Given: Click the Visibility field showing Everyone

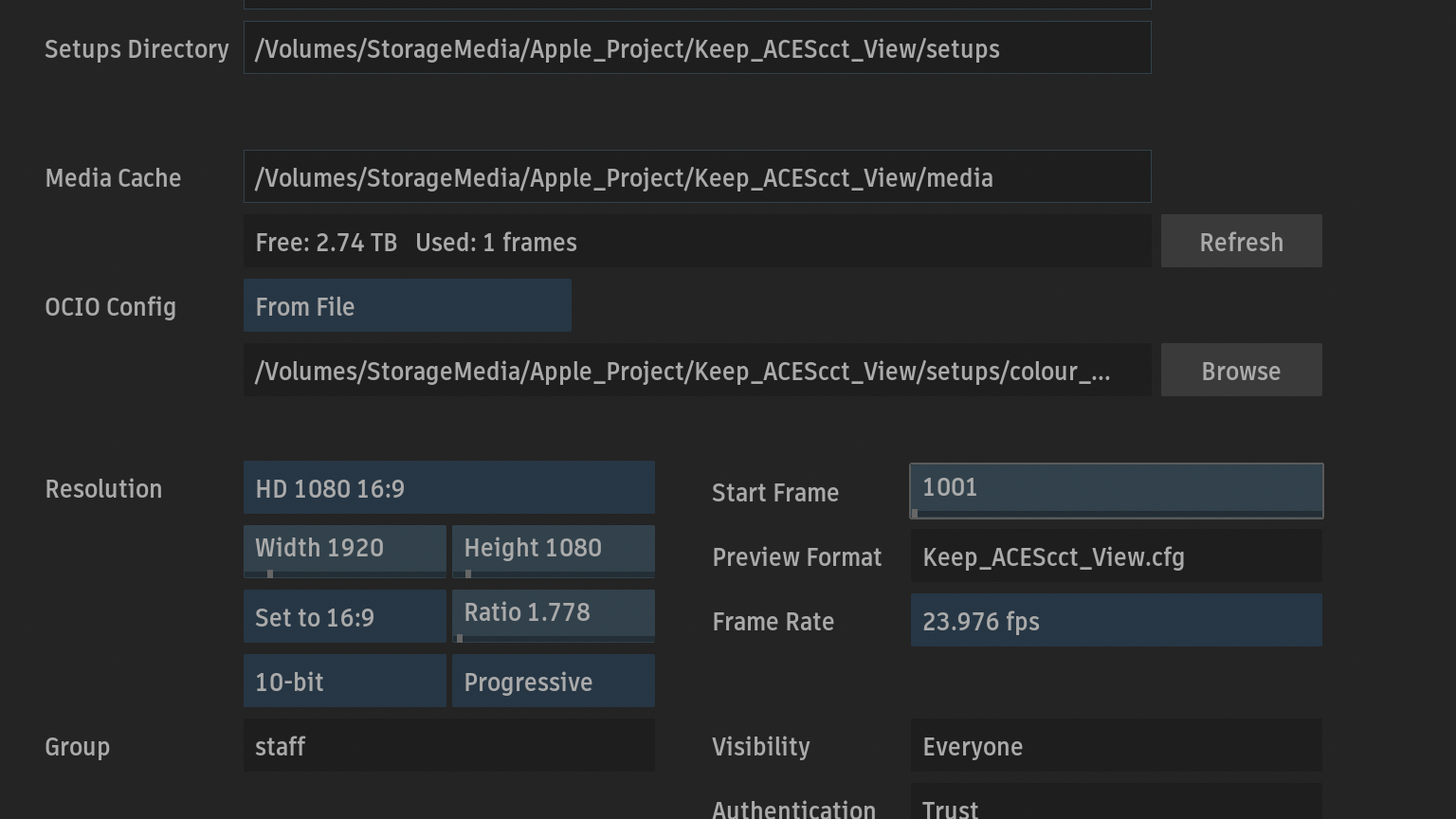Looking at the screenshot, I should pos(1116,746).
